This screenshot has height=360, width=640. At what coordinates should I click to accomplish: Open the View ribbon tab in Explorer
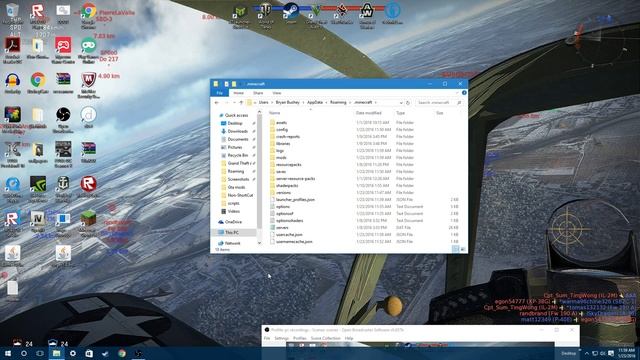(x=277, y=93)
